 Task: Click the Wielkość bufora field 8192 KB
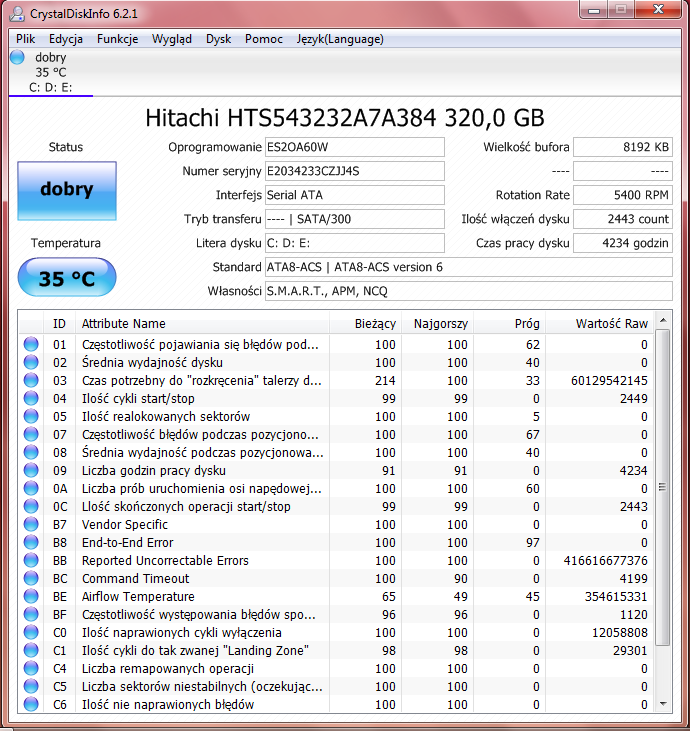click(623, 147)
